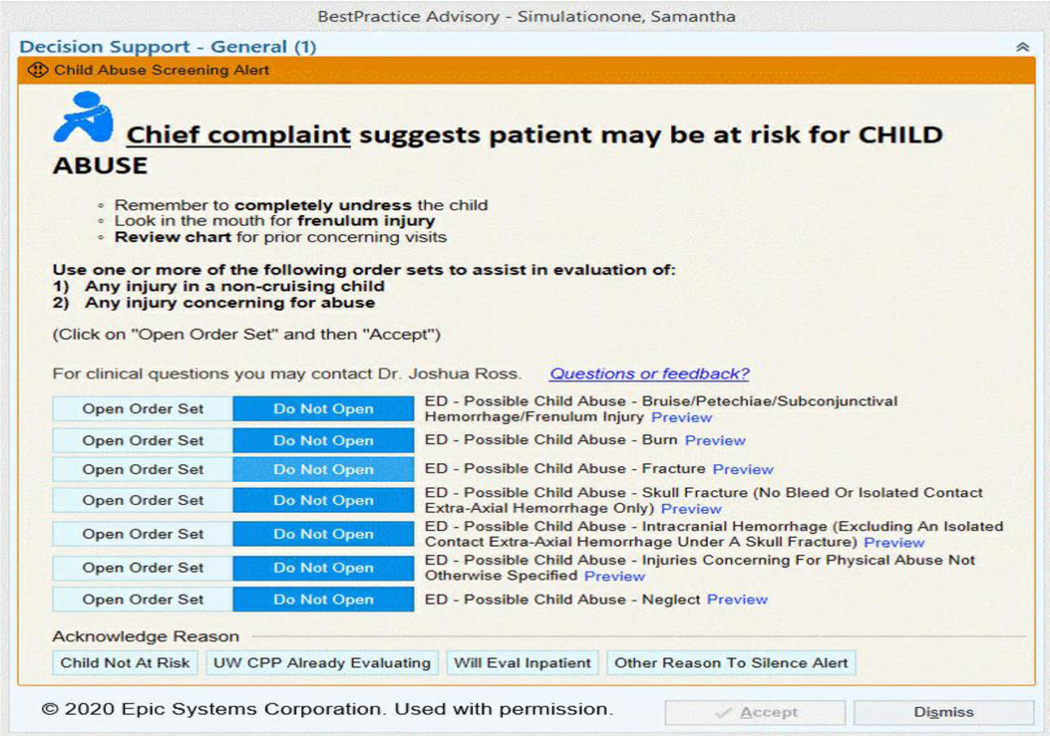Open the Questions or feedback link
This screenshot has width=1050, height=736.
649,374
